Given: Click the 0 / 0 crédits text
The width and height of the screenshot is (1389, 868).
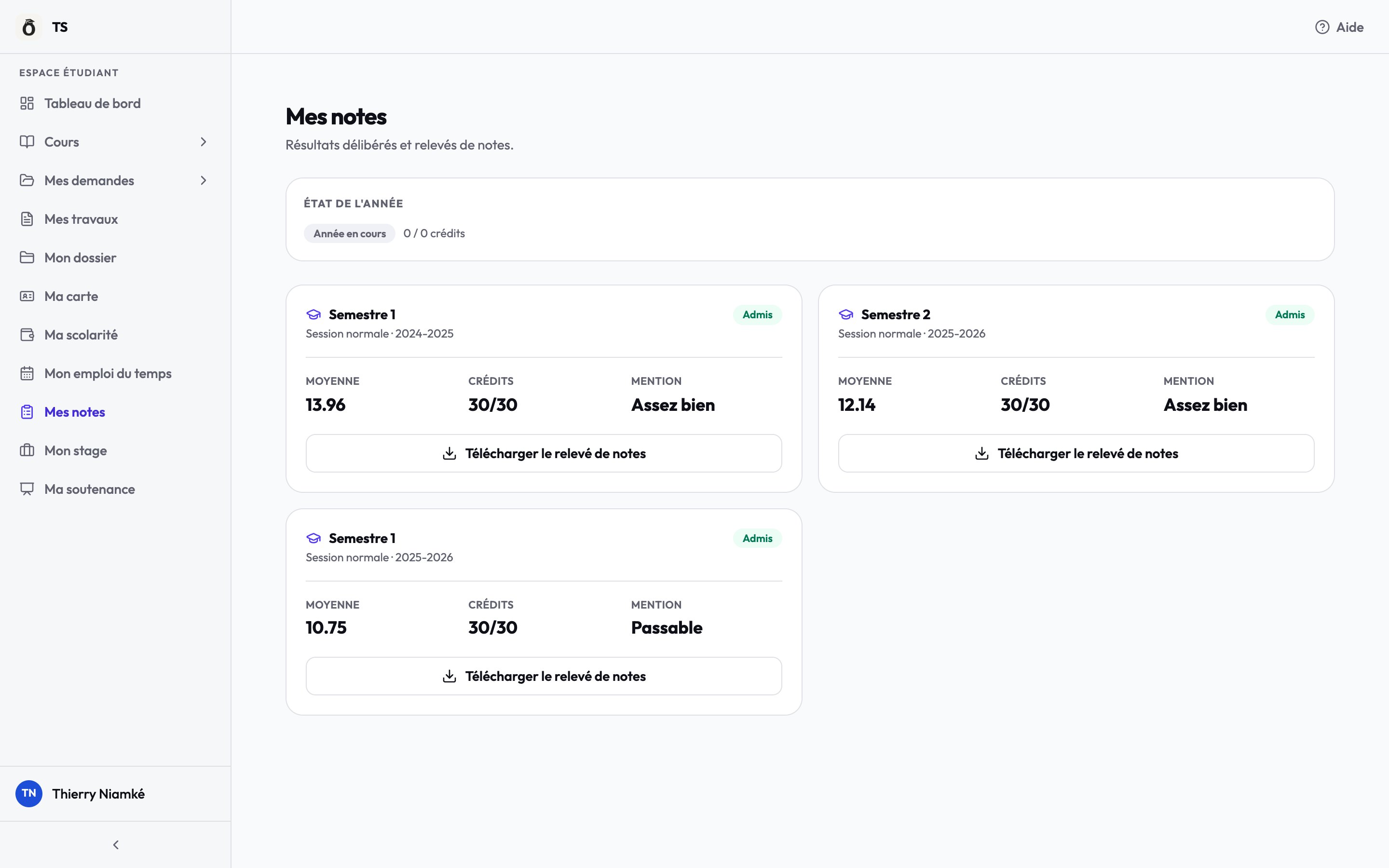Looking at the screenshot, I should [434, 233].
